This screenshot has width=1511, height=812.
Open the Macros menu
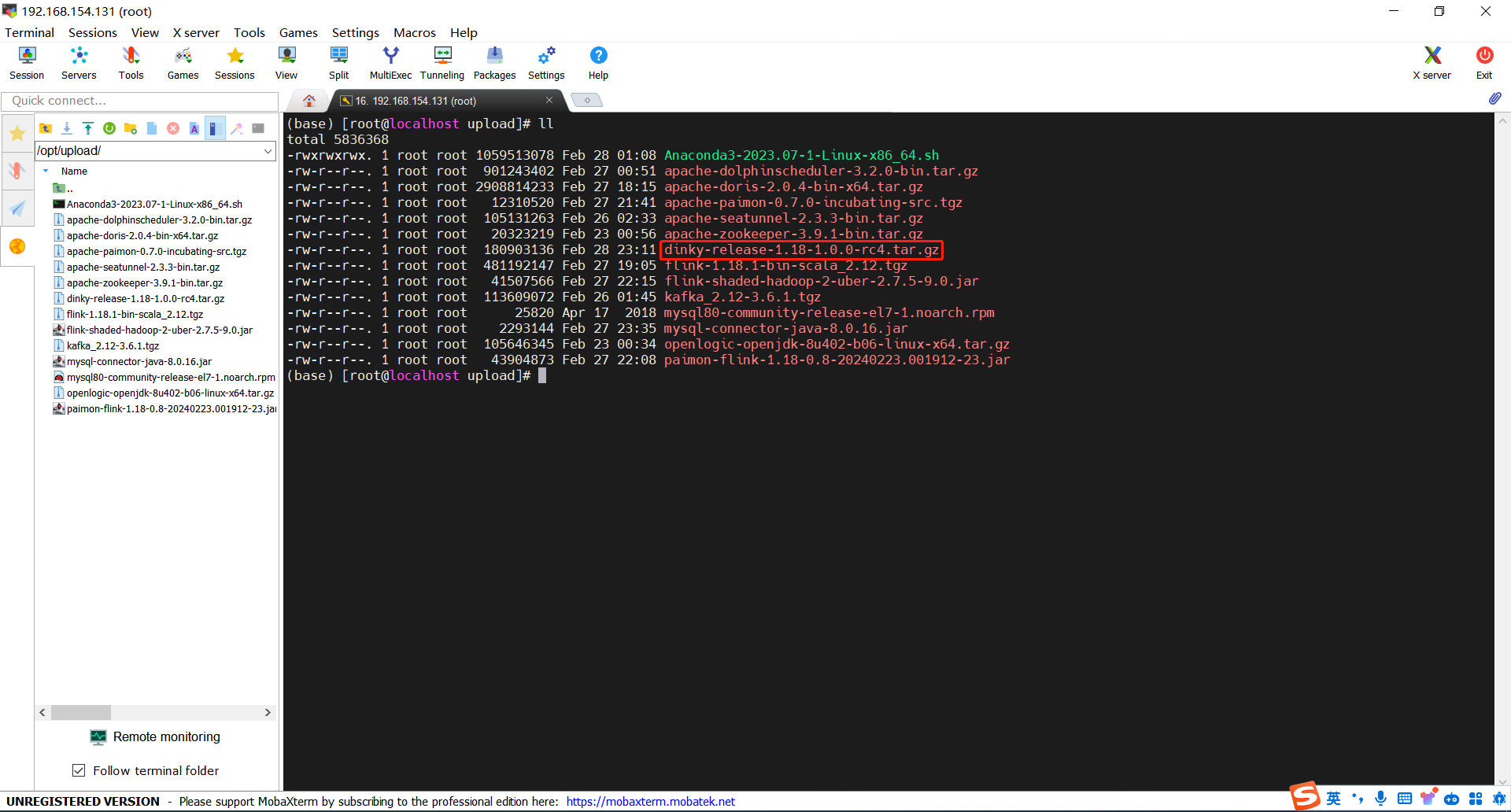pyautogui.click(x=415, y=32)
